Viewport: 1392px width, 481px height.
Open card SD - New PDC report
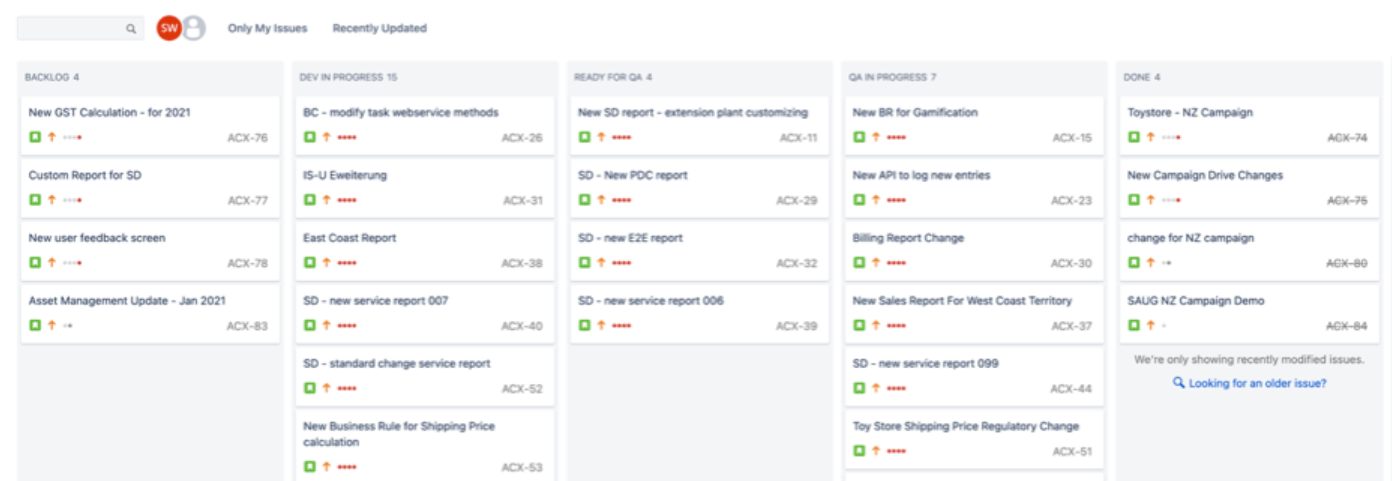coord(699,188)
